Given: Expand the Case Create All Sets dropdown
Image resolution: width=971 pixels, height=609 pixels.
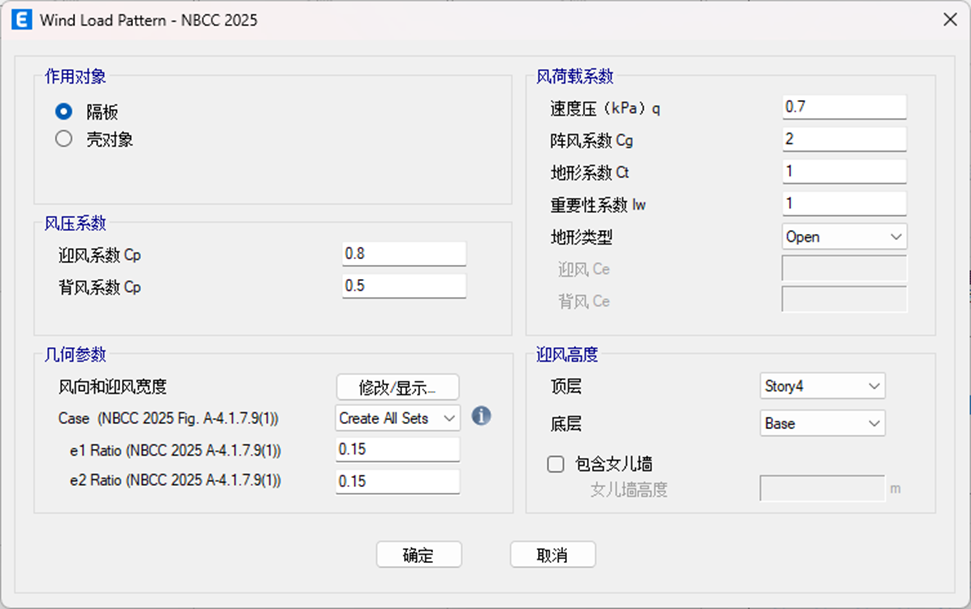Looking at the screenshot, I should [397, 418].
